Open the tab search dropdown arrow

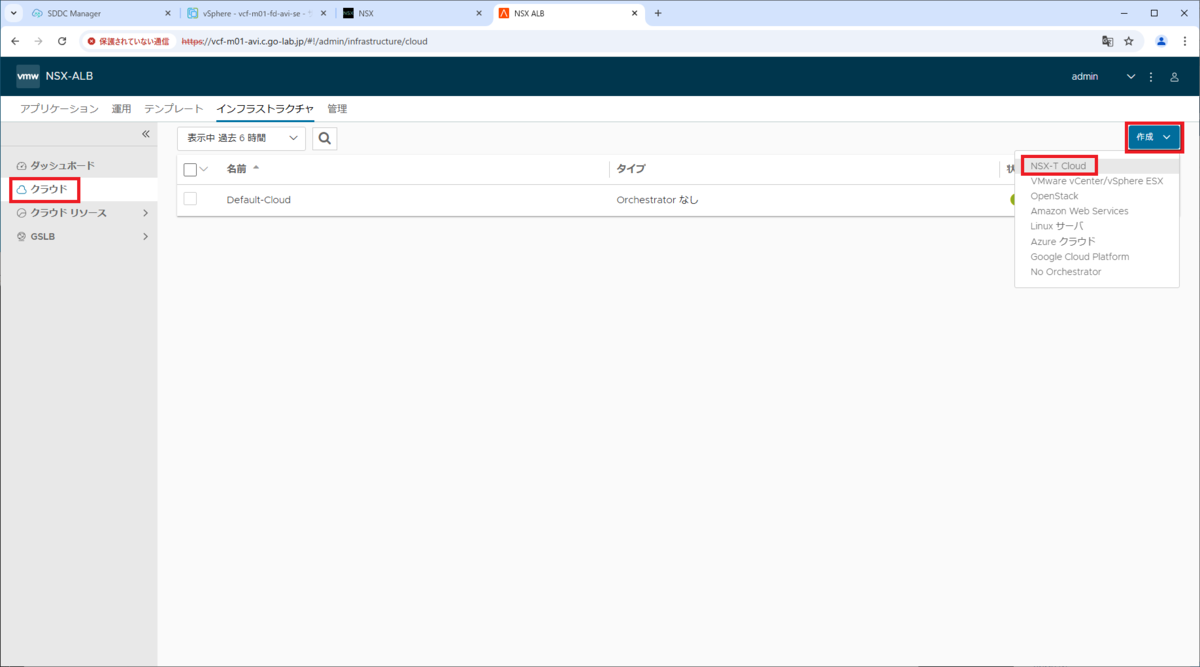pos(13,13)
